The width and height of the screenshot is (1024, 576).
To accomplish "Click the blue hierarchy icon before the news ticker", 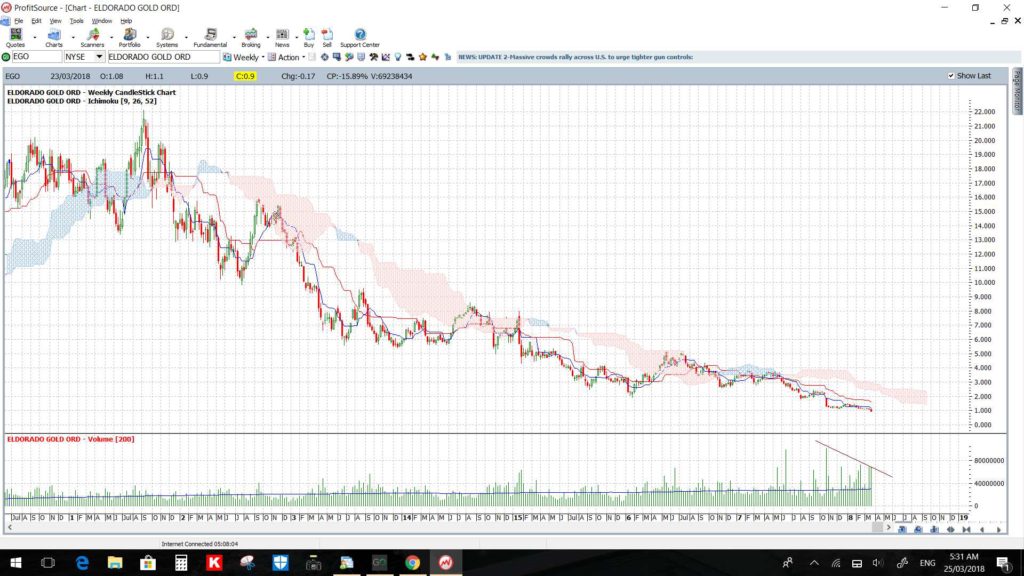I will click(x=448, y=57).
